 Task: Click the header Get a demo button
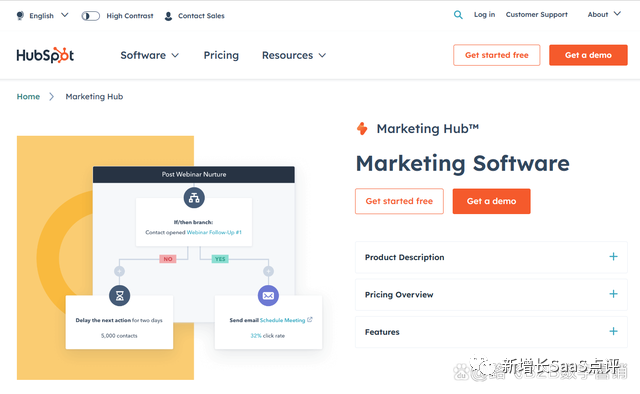(588, 55)
